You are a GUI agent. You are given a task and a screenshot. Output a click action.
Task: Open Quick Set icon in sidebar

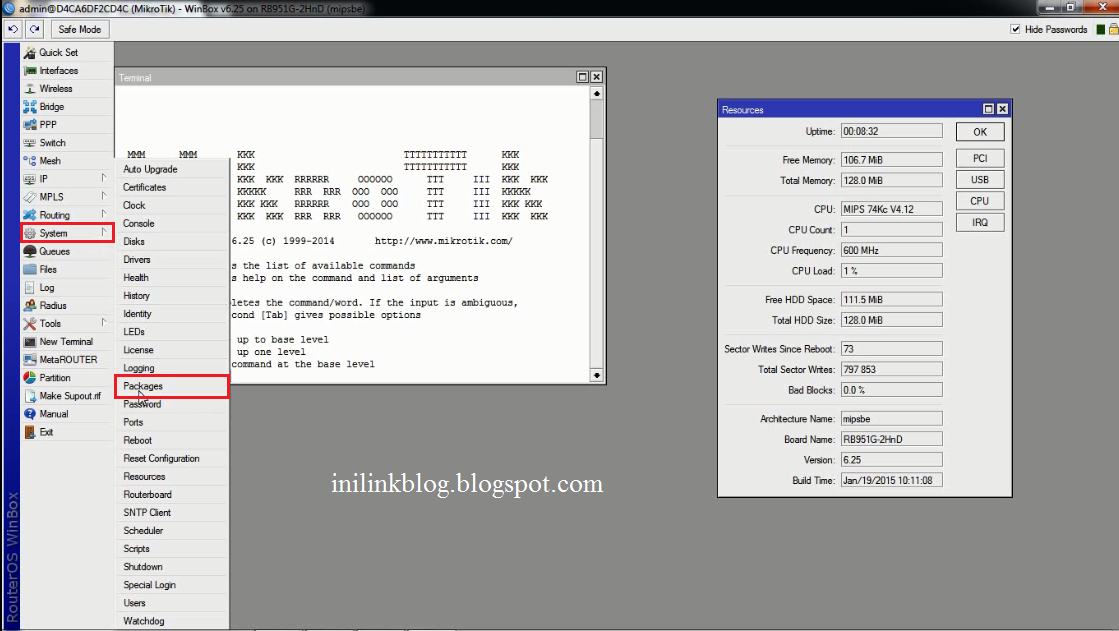tap(29, 53)
